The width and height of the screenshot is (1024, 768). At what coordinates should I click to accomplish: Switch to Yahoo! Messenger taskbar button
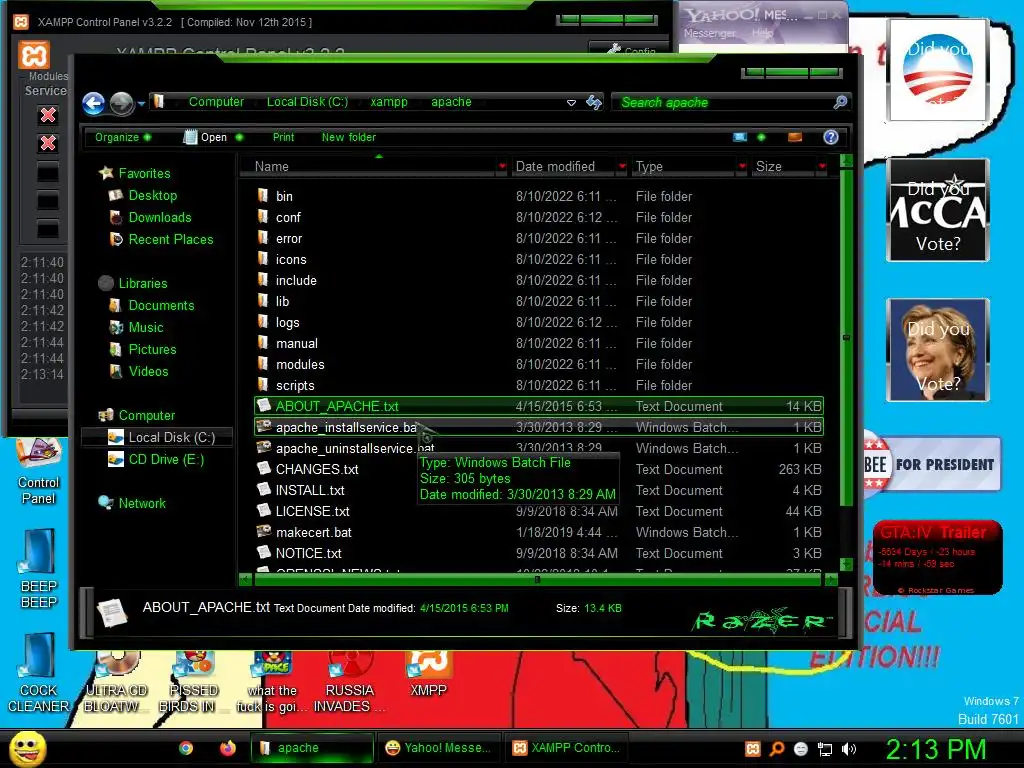pyautogui.click(x=438, y=748)
